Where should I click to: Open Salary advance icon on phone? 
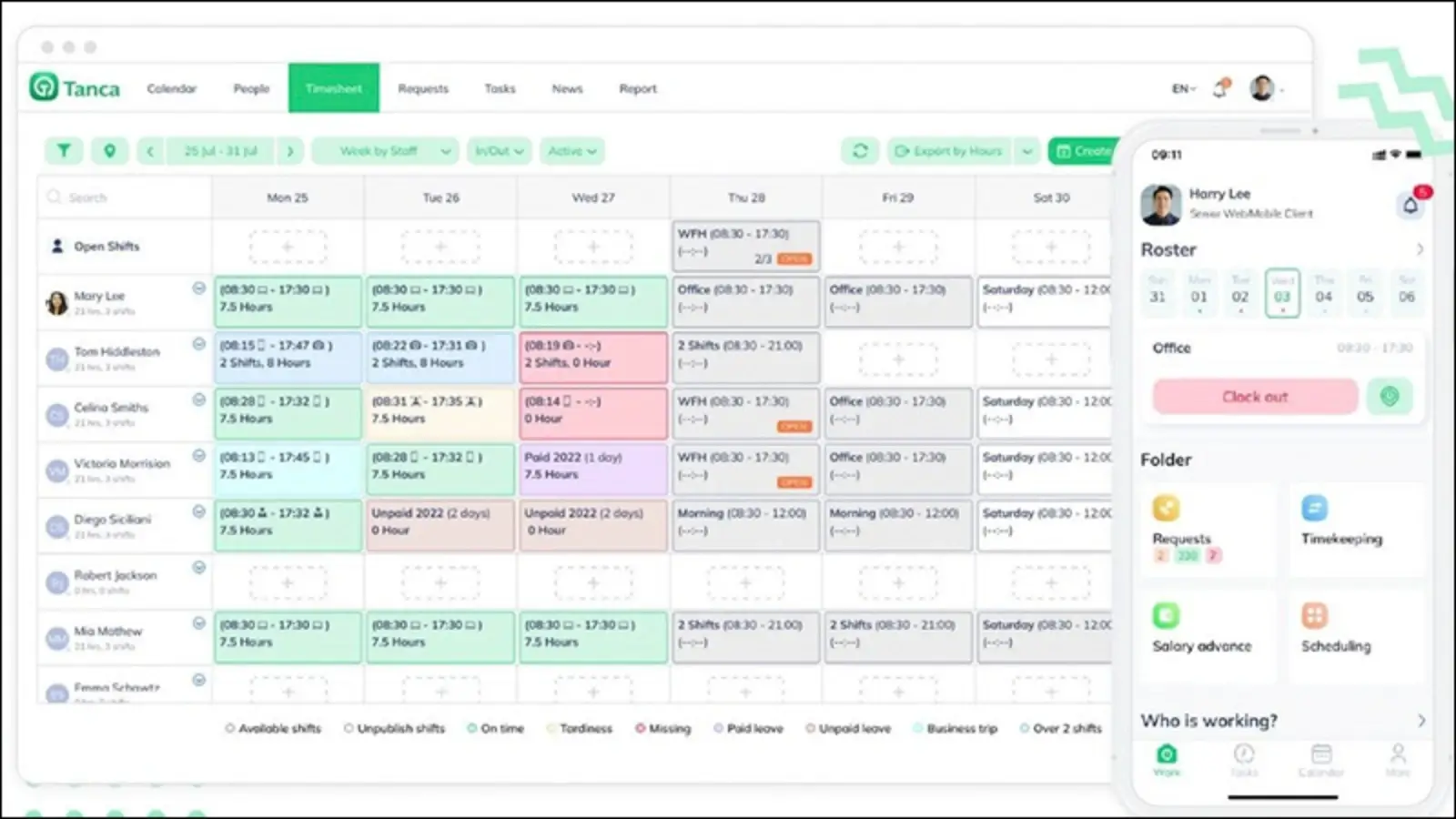point(1166,615)
